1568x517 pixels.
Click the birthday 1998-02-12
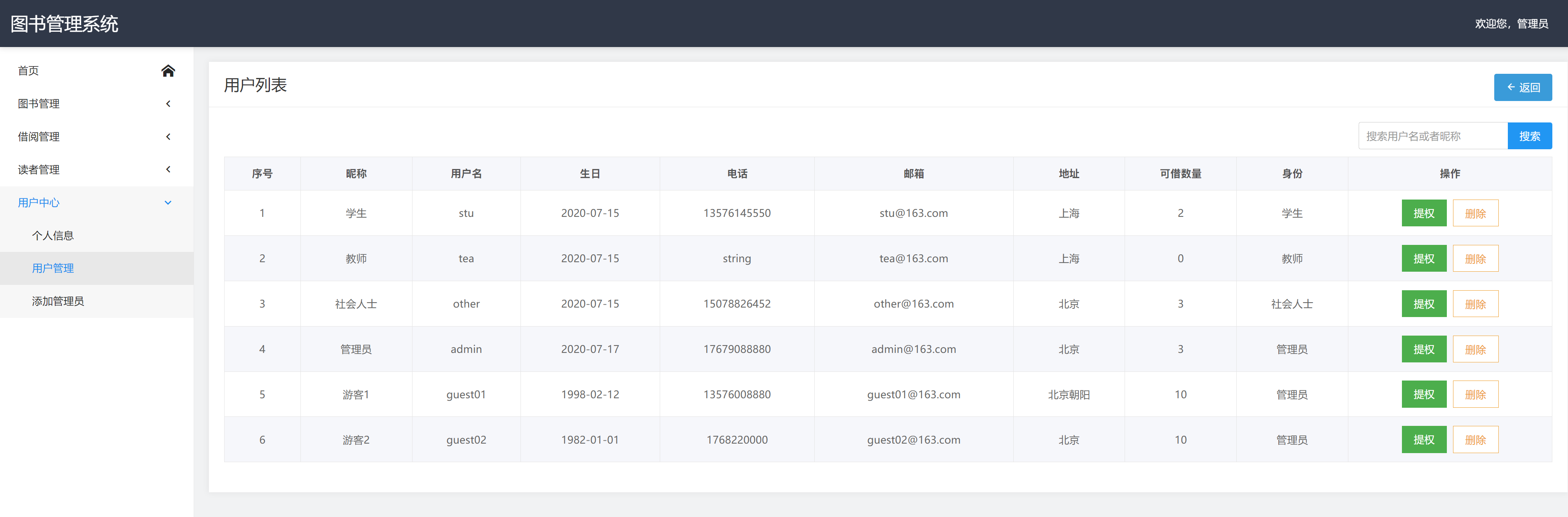click(x=590, y=395)
